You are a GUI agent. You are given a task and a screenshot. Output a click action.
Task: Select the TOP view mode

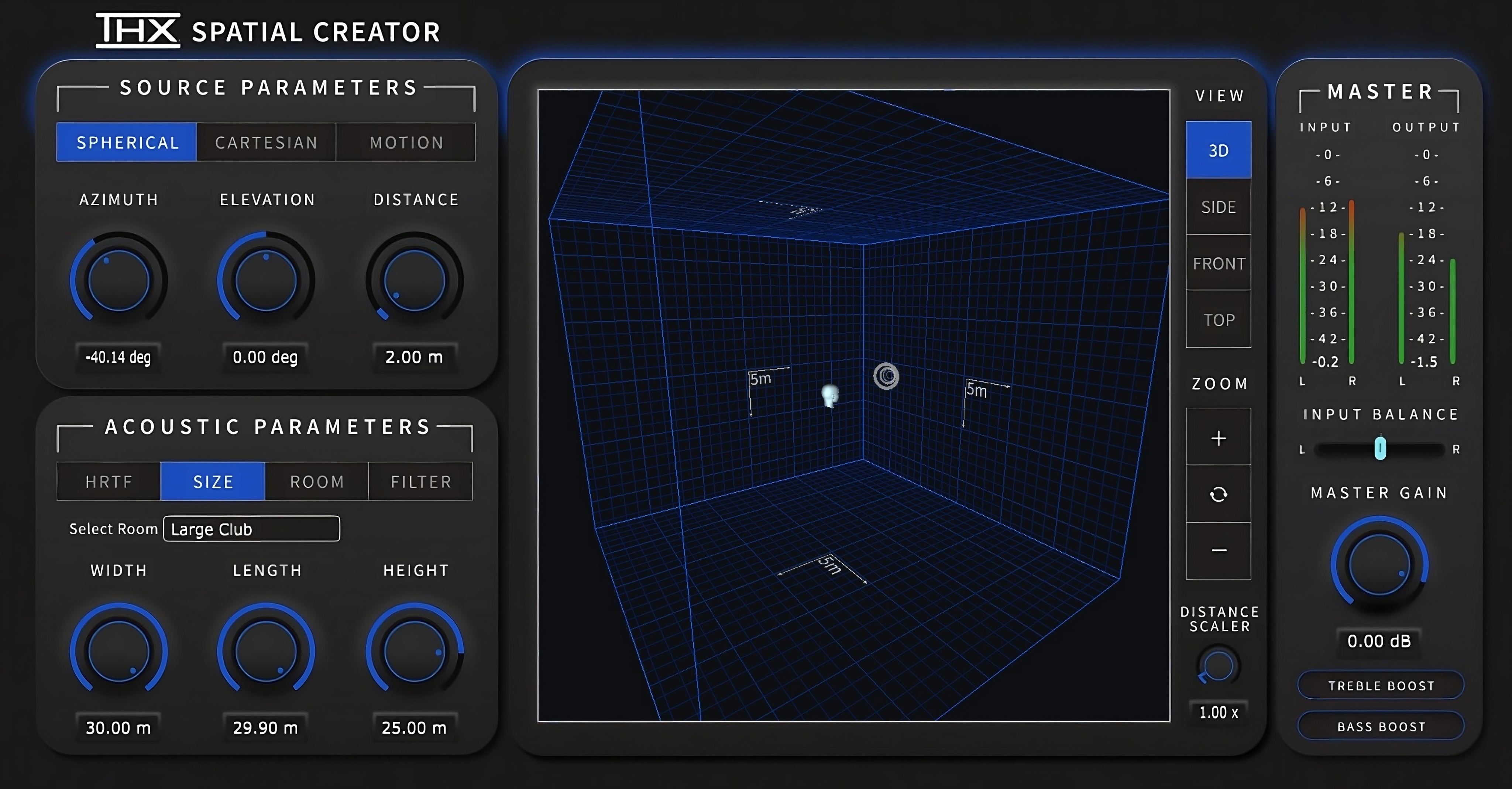(x=1219, y=319)
